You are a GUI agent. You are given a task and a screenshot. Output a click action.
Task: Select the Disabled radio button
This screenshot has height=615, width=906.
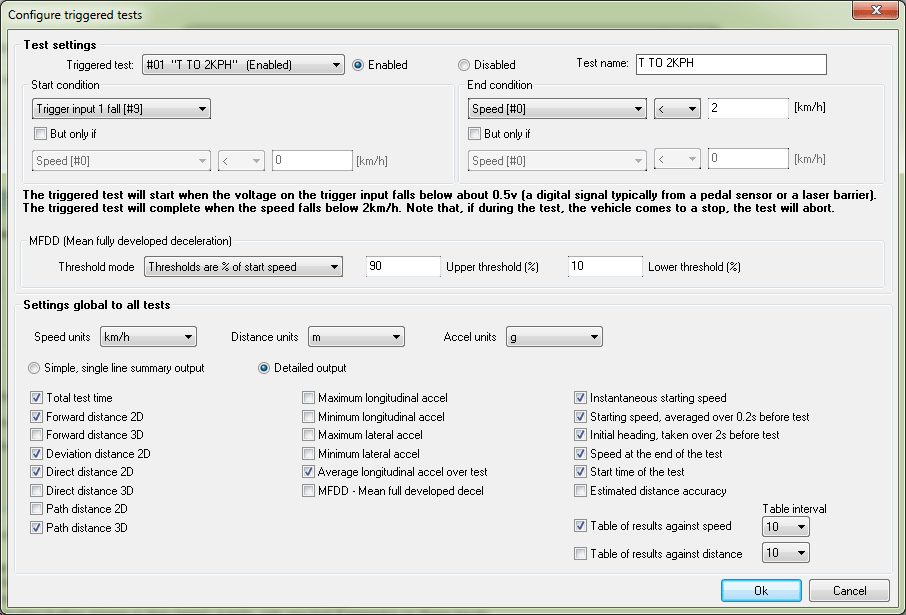point(464,65)
